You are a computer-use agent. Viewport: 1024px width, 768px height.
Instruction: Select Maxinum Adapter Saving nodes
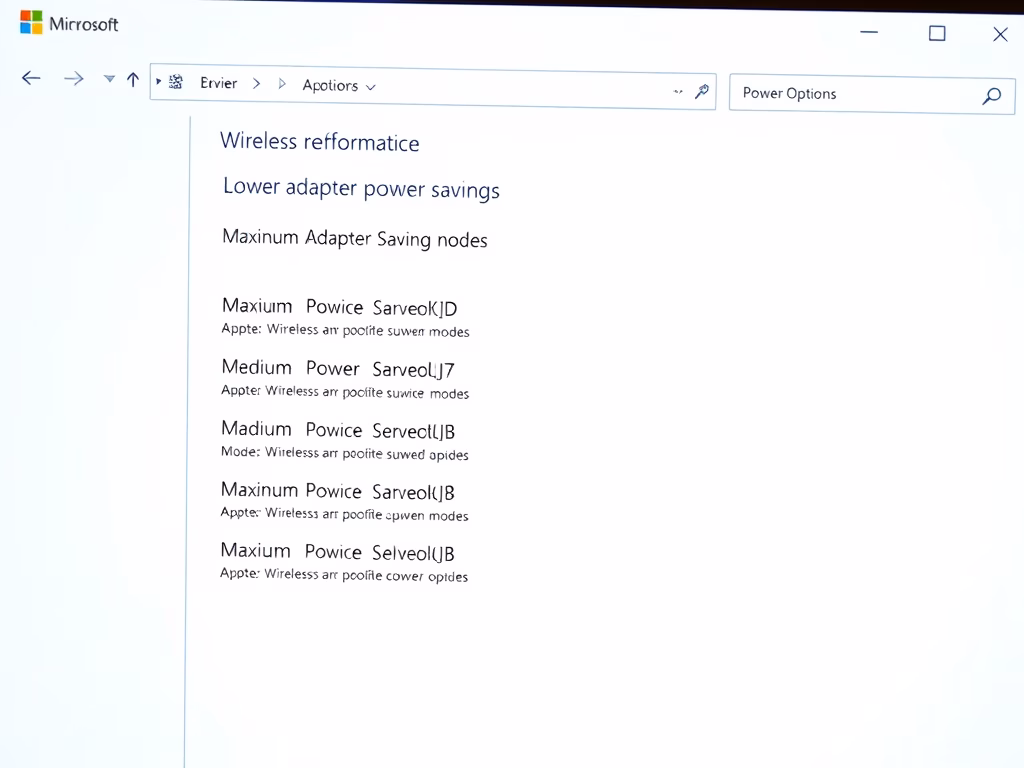click(x=354, y=239)
